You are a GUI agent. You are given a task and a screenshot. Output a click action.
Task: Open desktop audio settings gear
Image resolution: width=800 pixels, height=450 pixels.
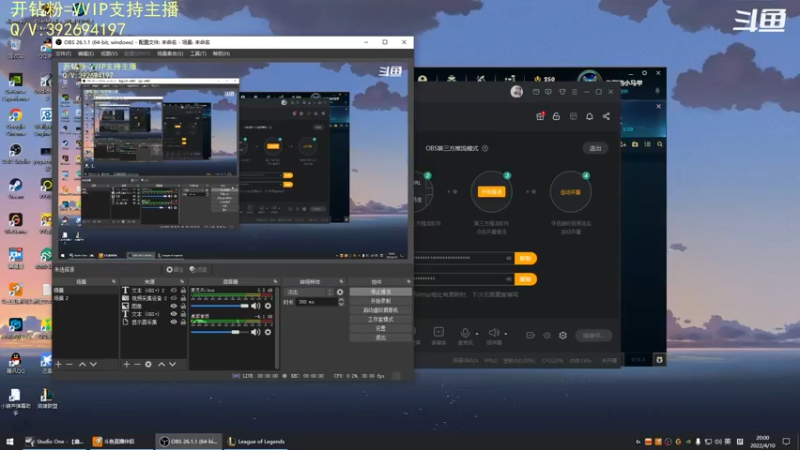pos(268,332)
